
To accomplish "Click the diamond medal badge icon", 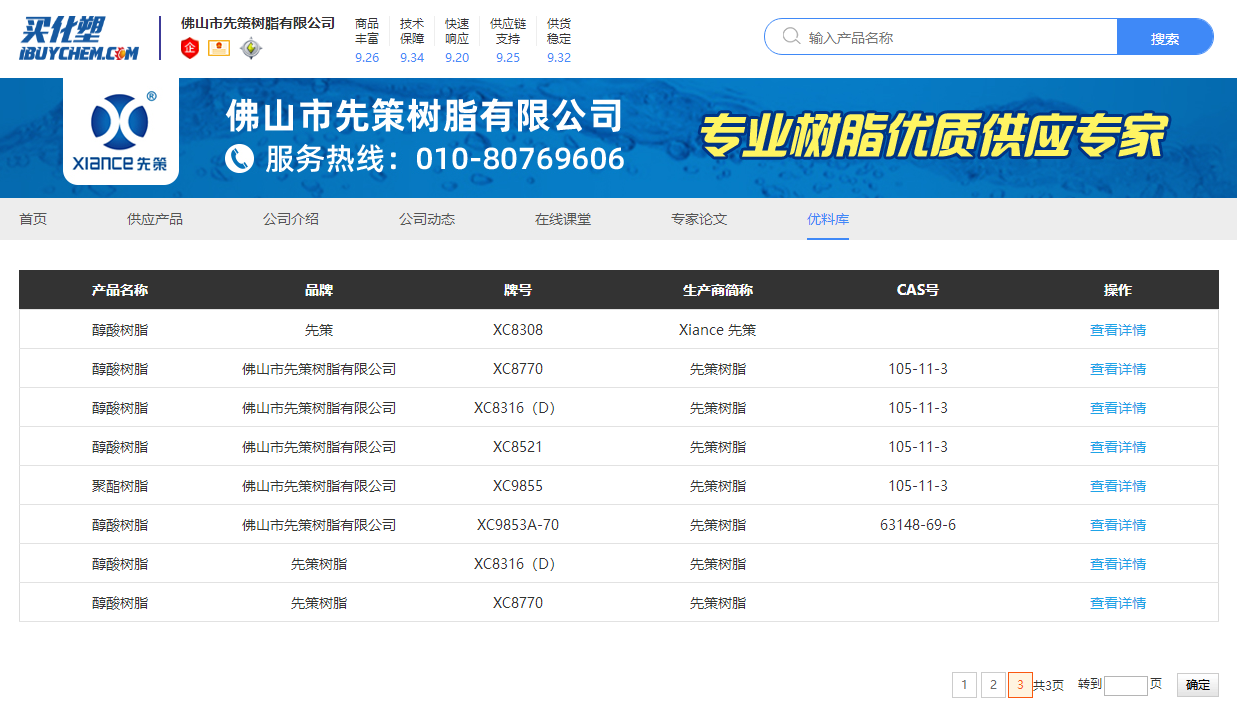I will point(250,48).
